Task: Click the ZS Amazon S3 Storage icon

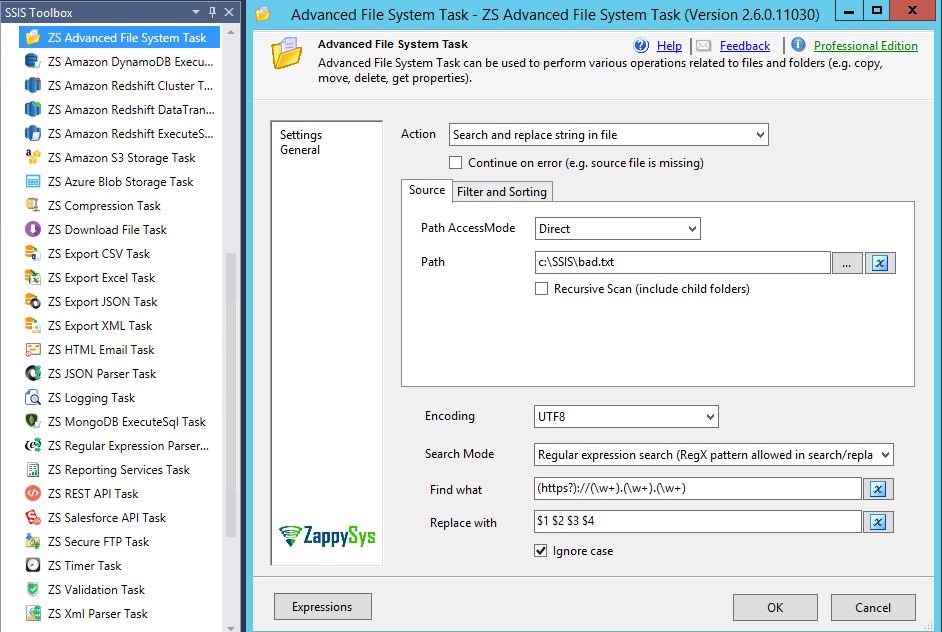Action: pyautogui.click(x=33, y=157)
